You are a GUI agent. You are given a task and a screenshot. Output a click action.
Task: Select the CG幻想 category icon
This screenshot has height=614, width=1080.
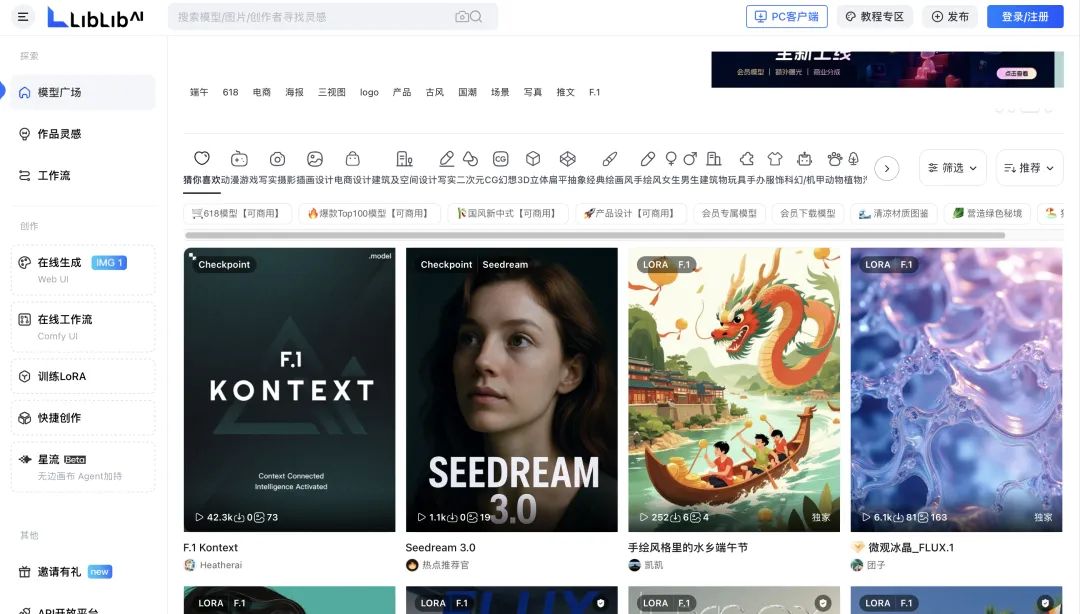pos(501,159)
